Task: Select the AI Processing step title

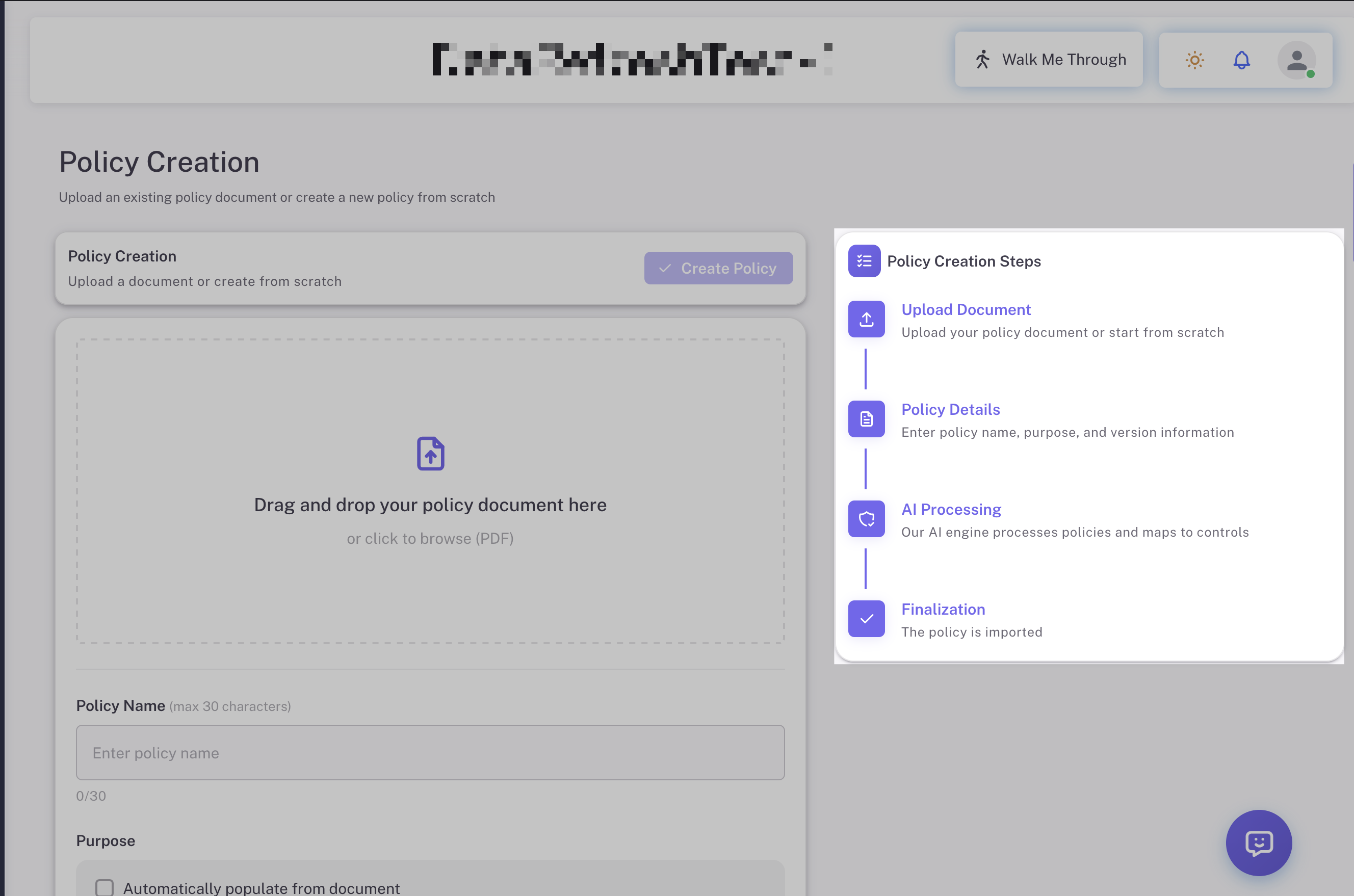Action: coord(950,510)
